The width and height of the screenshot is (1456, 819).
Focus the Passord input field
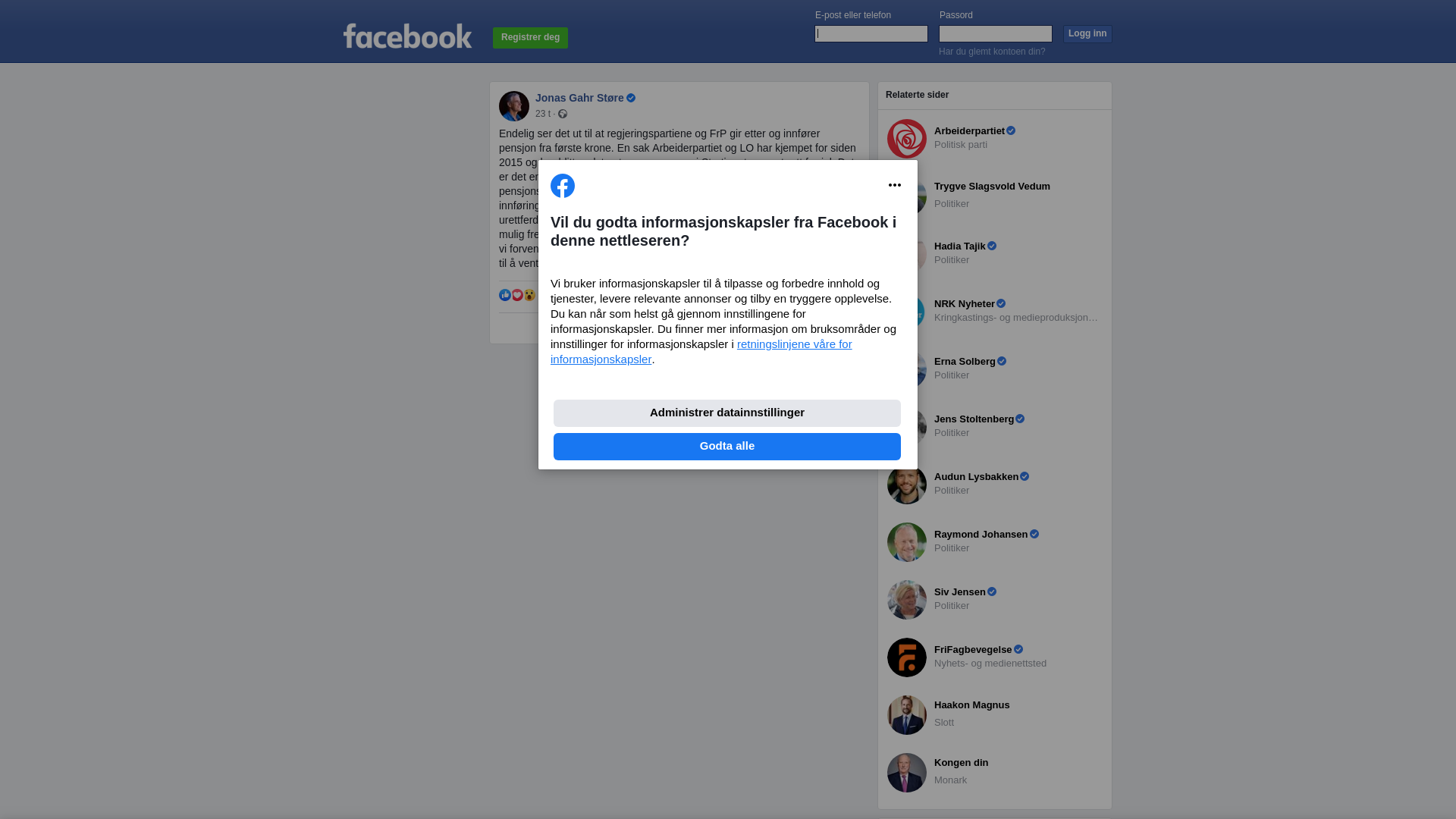[x=996, y=33]
